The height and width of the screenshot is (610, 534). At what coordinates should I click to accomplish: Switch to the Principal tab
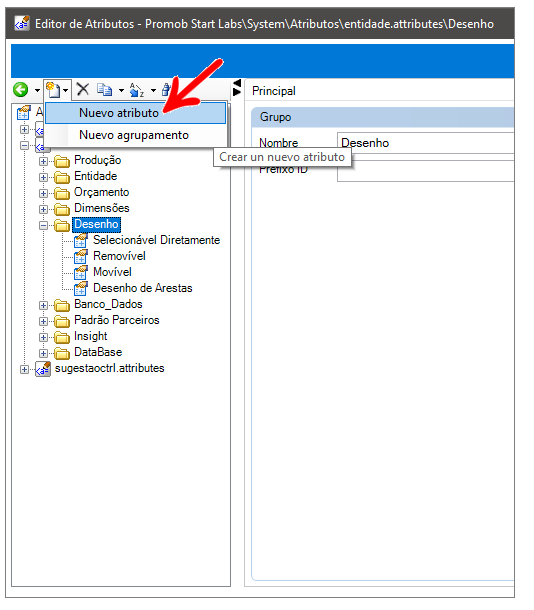tap(274, 91)
